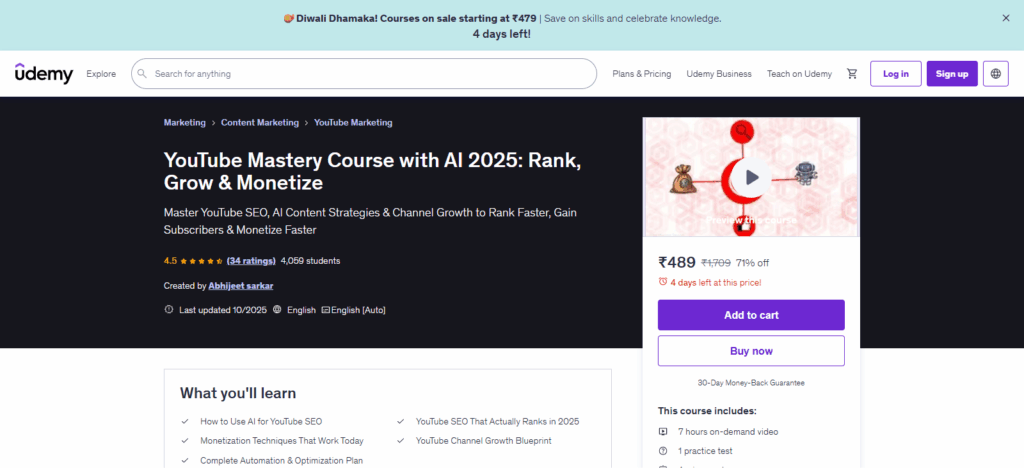Open Teach on Udemy

(799, 74)
